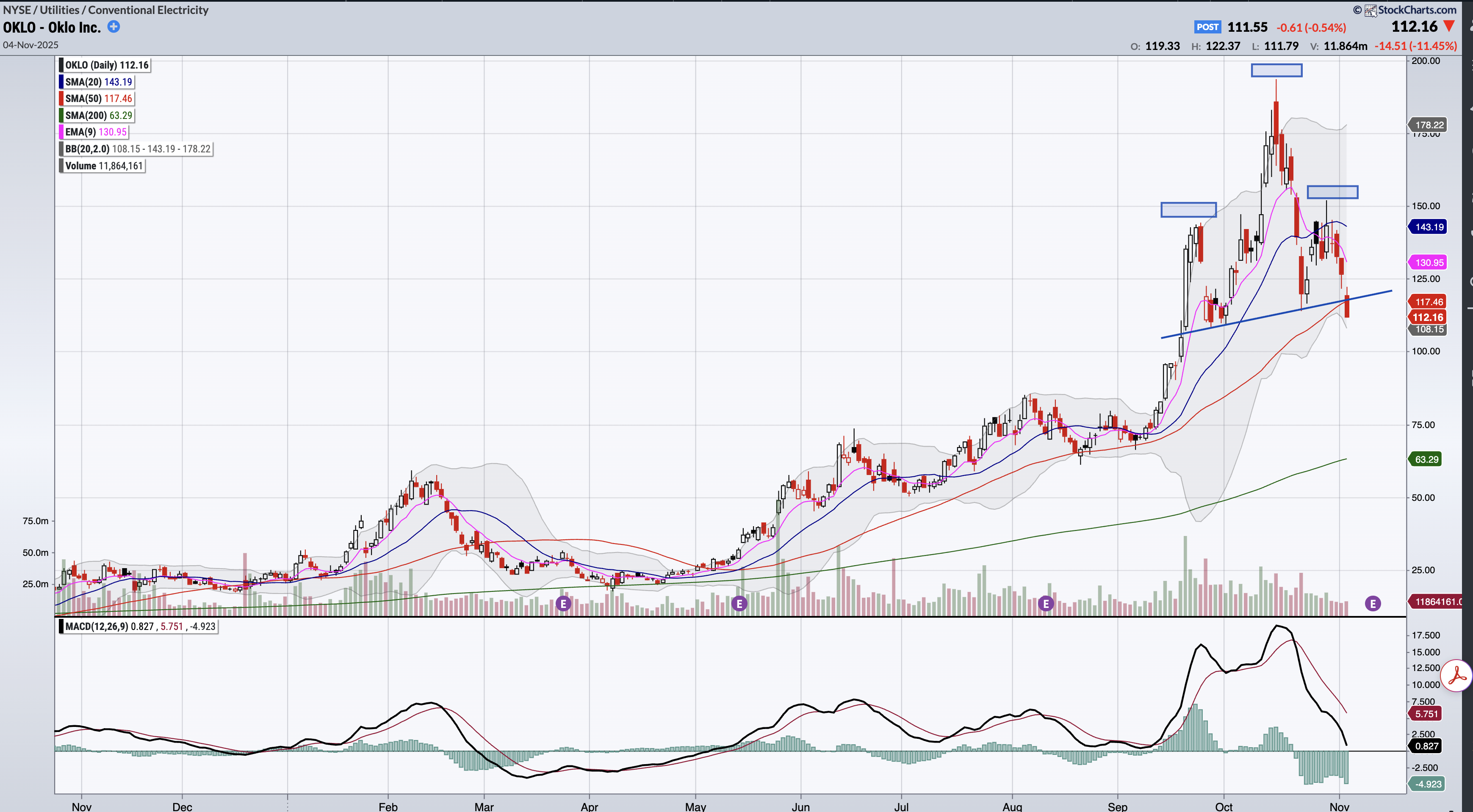Select the SMA(200) legend label
The width and height of the screenshot is (1473, 812).
click(86, 116)
